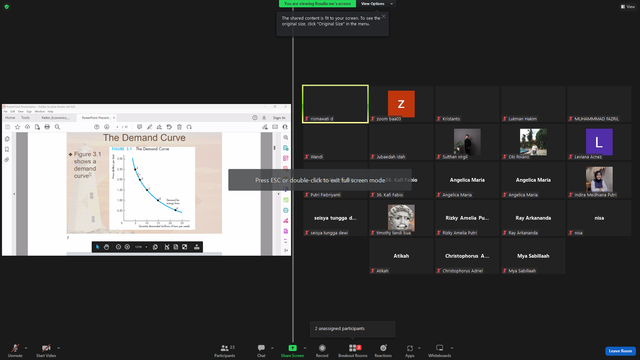Unmute the microphone in Zoom toolbar
640x360 pixels.
pyautogui.click(x=15, y=350)
